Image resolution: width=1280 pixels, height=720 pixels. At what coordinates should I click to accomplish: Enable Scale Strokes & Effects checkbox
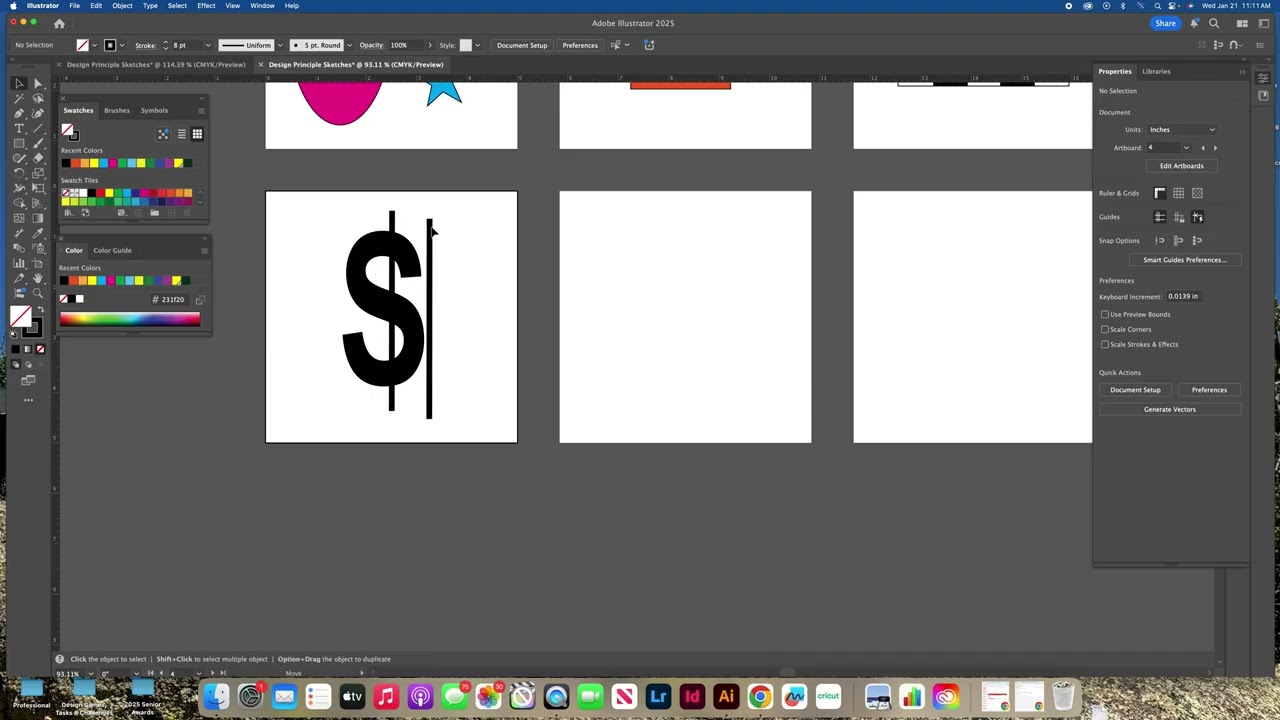[1105, 344]
